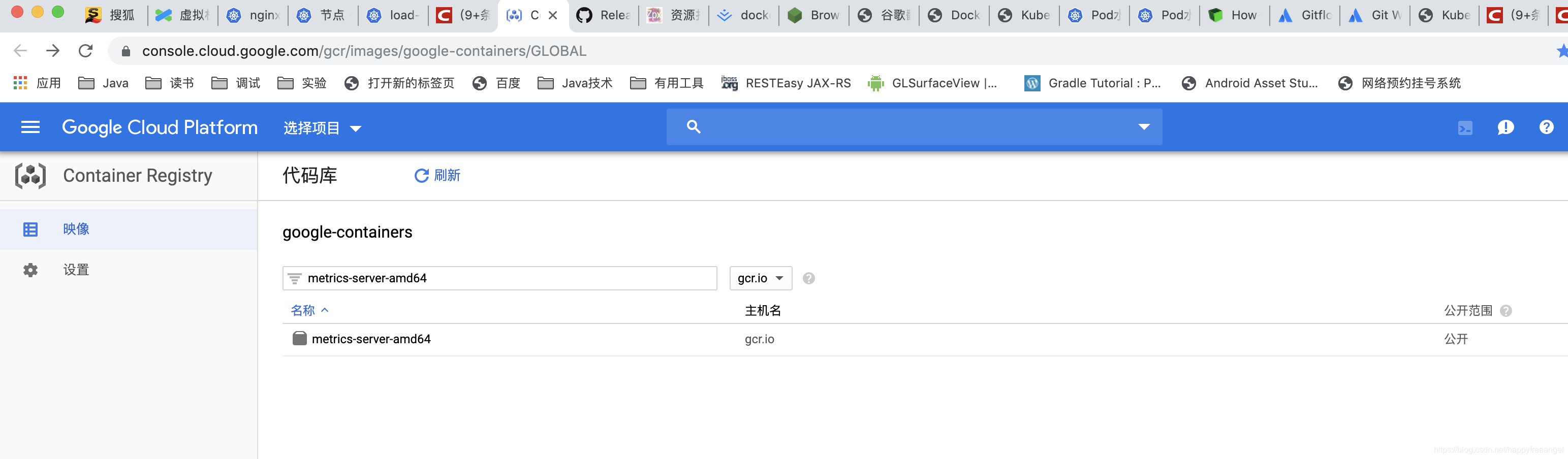Open GLSurfaceView bookmark

932,83
